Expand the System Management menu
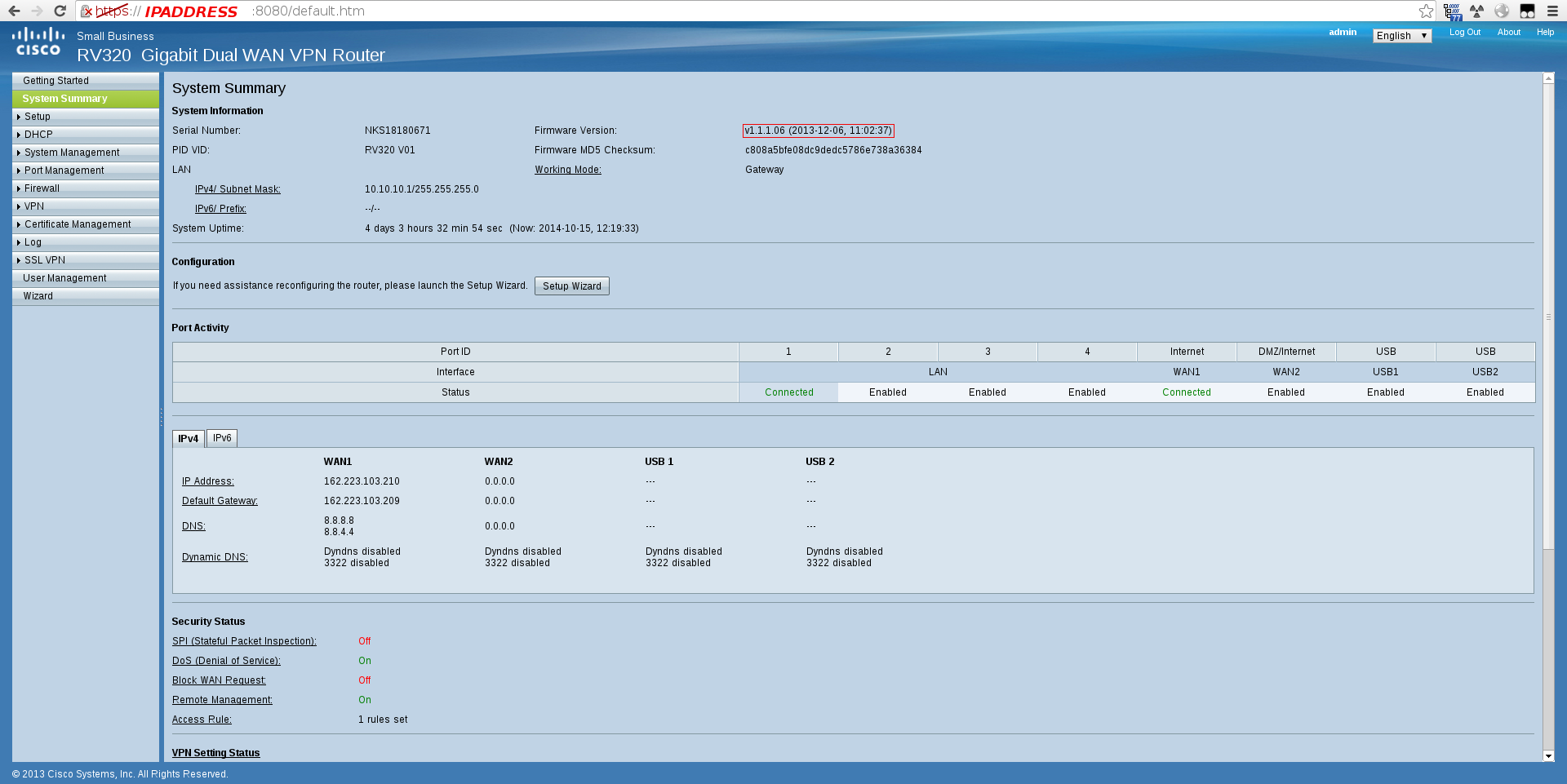Image resolution: width=1567 pixels, height=784 pixels. tap(86, 153)
